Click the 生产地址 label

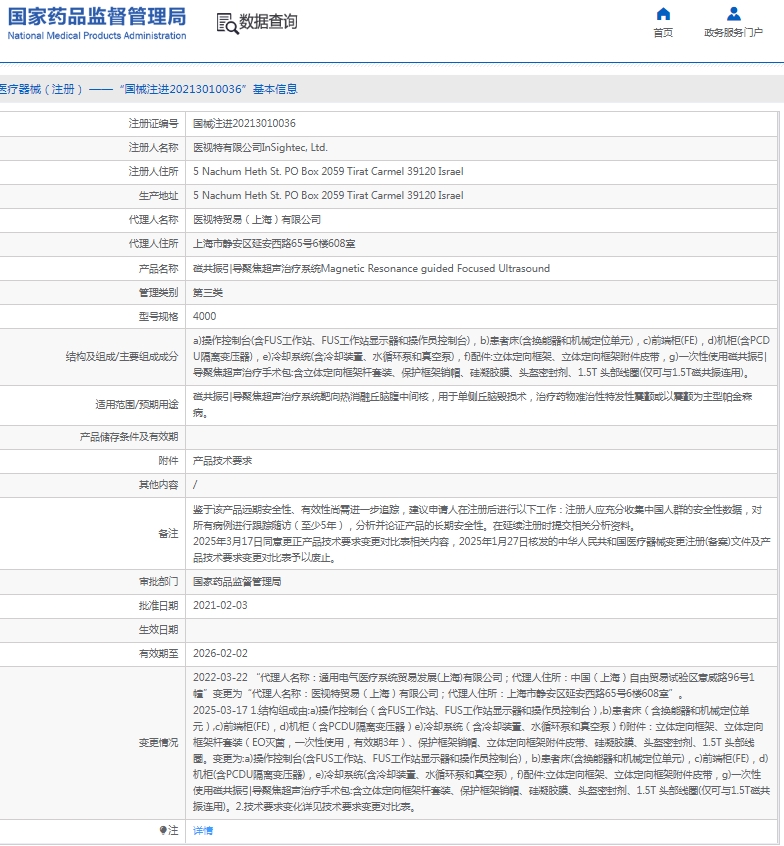[x=158, y=195]
